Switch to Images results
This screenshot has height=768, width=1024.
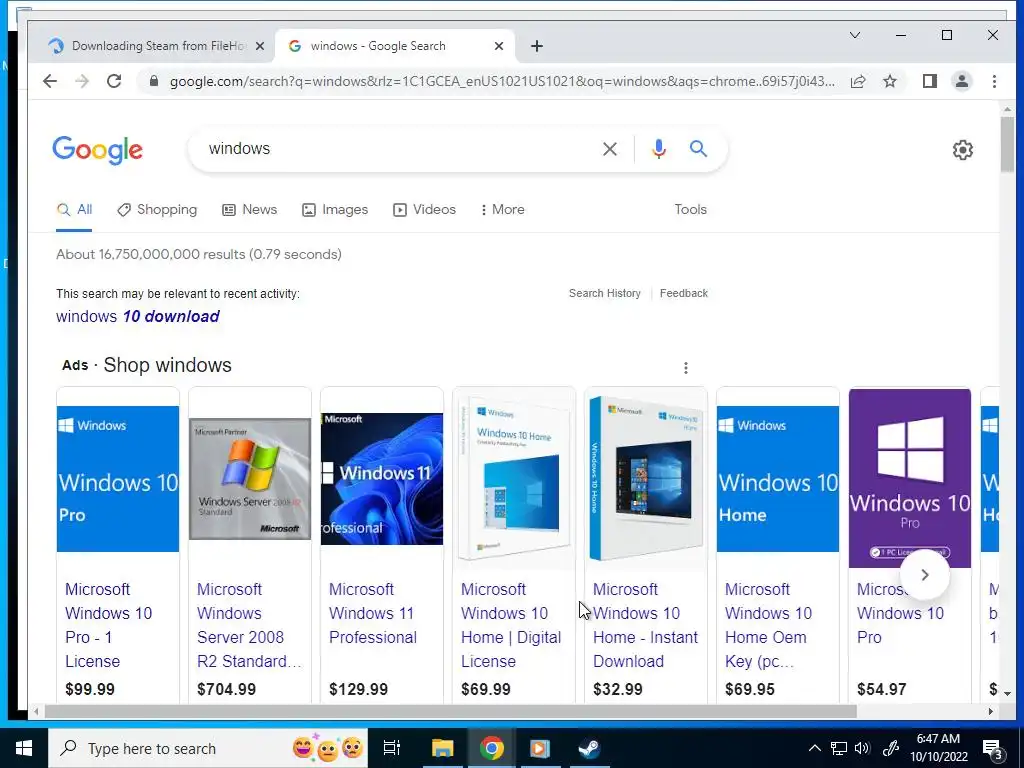pos(335,210)
